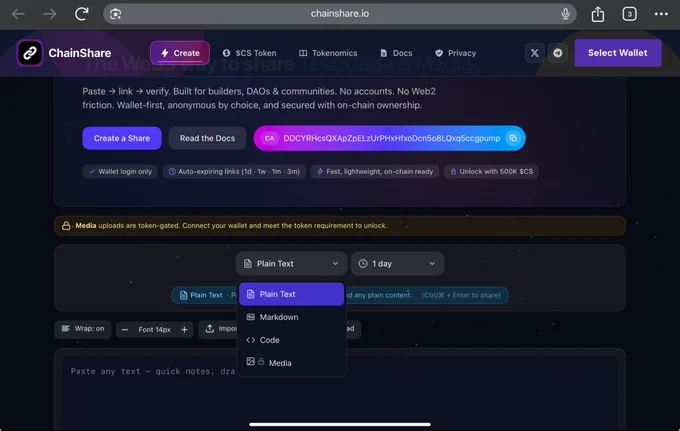Viewport: 680px width, 431px height.
Task: Go forward with the browser forward arrow
Action: click(x=49, y=14)
